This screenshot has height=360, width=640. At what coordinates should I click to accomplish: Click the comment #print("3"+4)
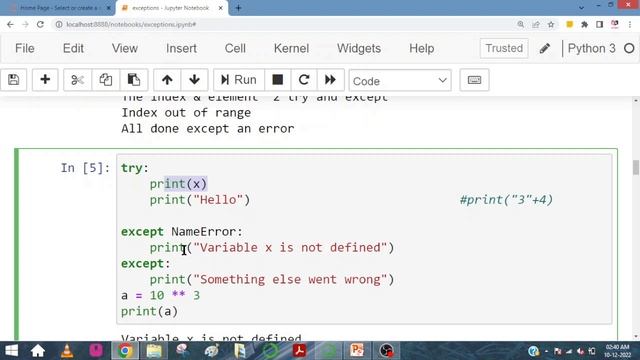click(x=506, y=200)
